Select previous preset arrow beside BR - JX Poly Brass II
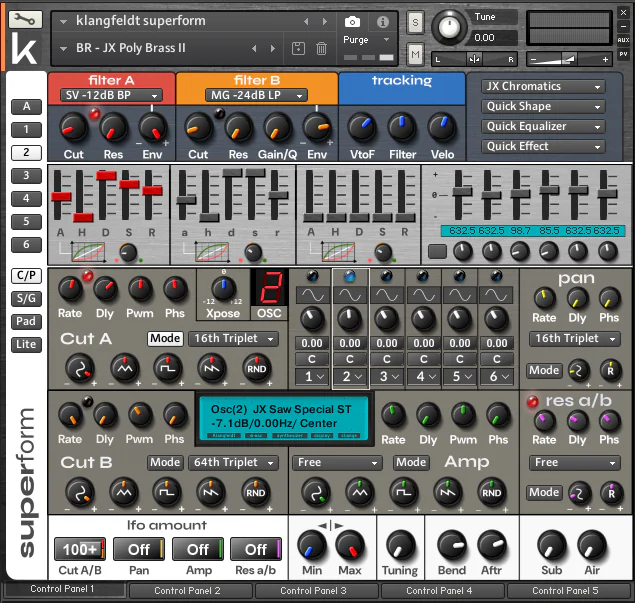635x603 pixels. point(254,49)
